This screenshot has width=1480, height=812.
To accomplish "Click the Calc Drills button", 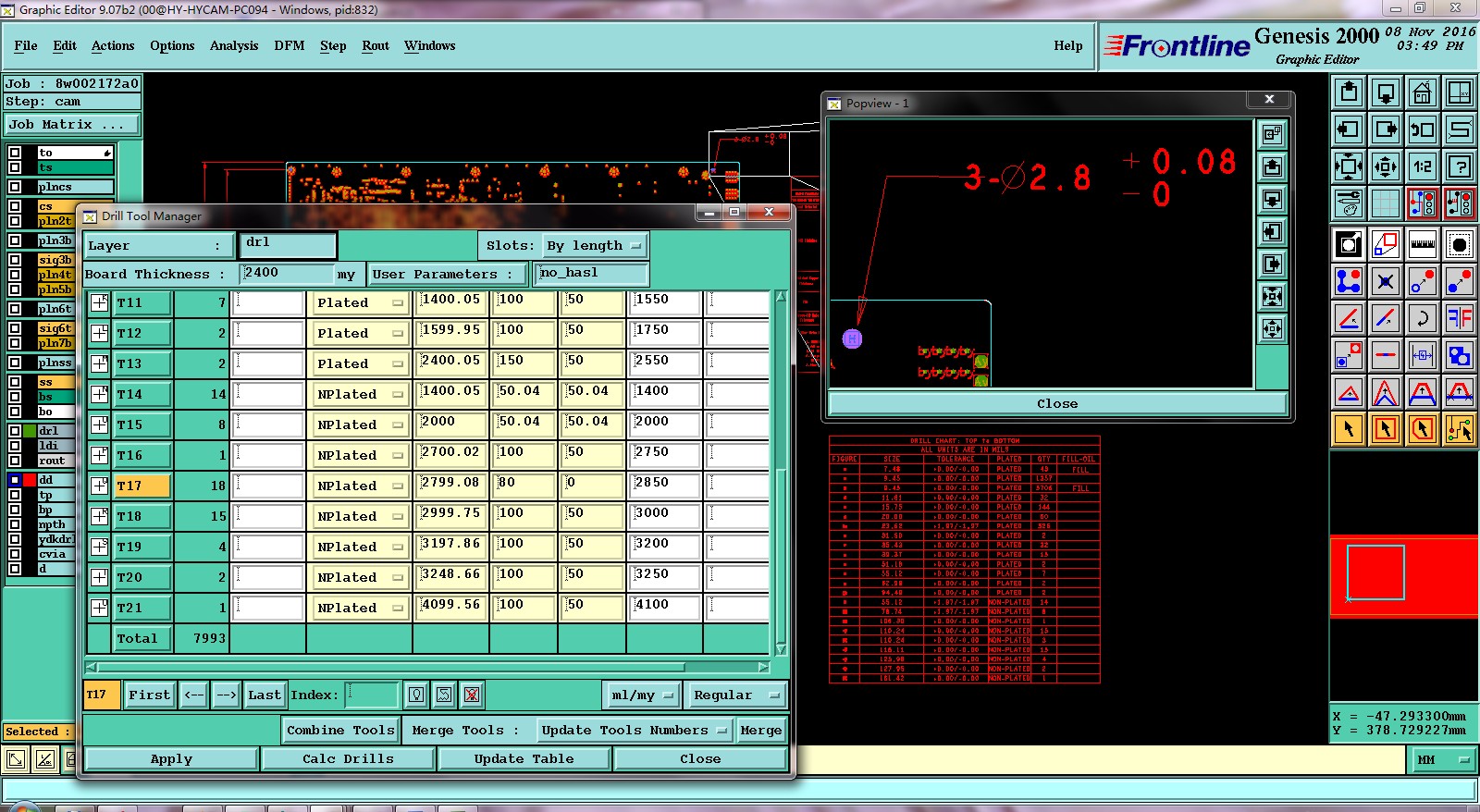I will click(x=348, y=758).
